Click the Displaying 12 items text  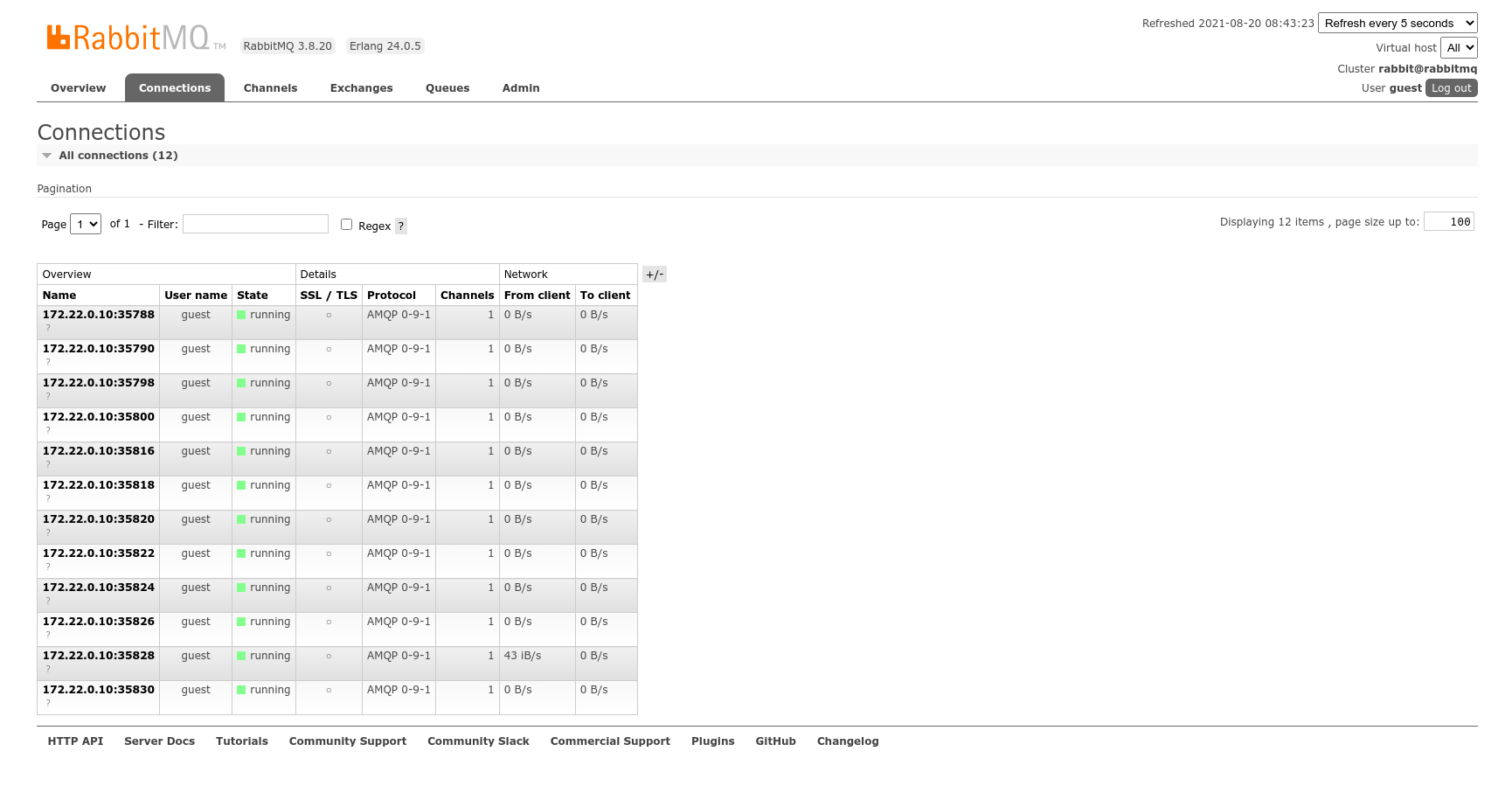click(1272, 222)
